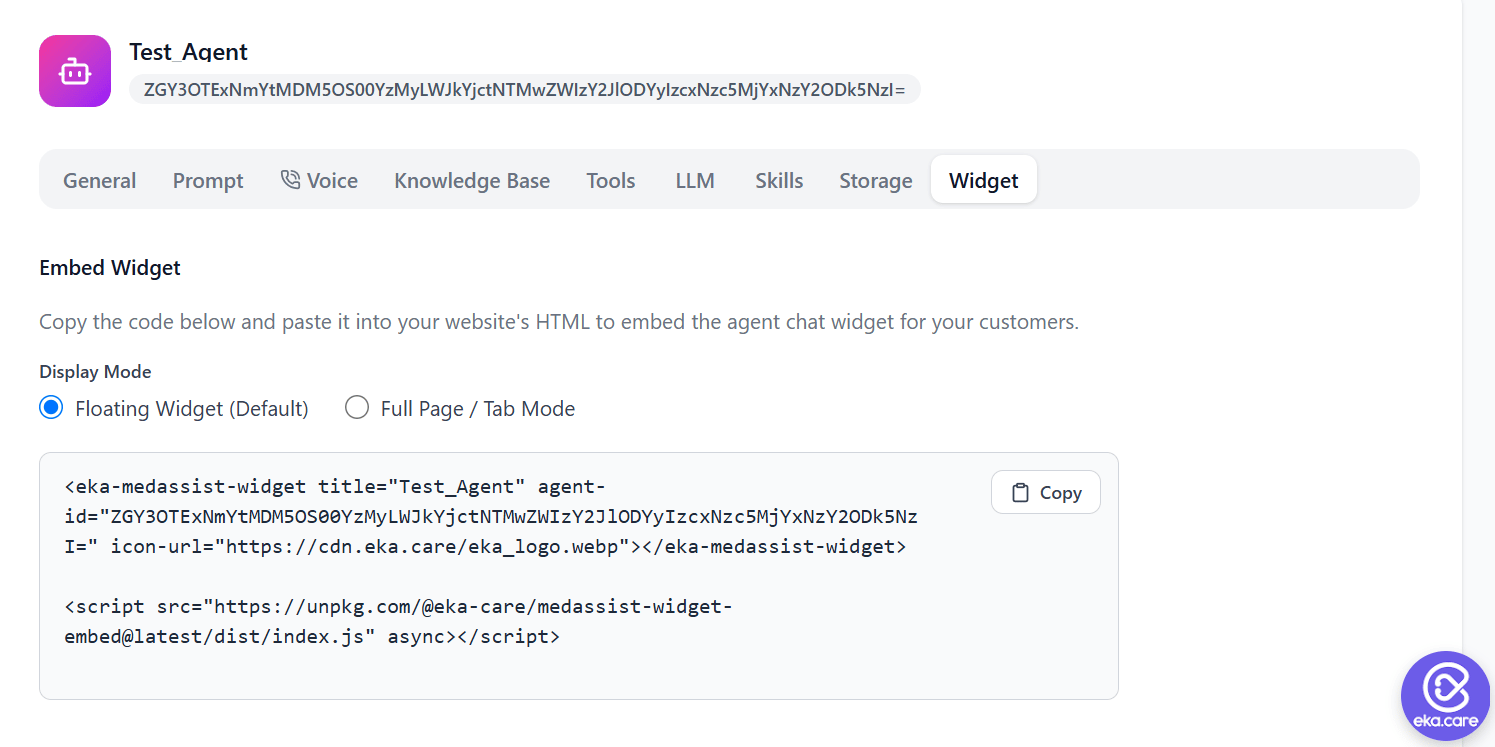Click the agent-id value line in code

click(491, 517)
